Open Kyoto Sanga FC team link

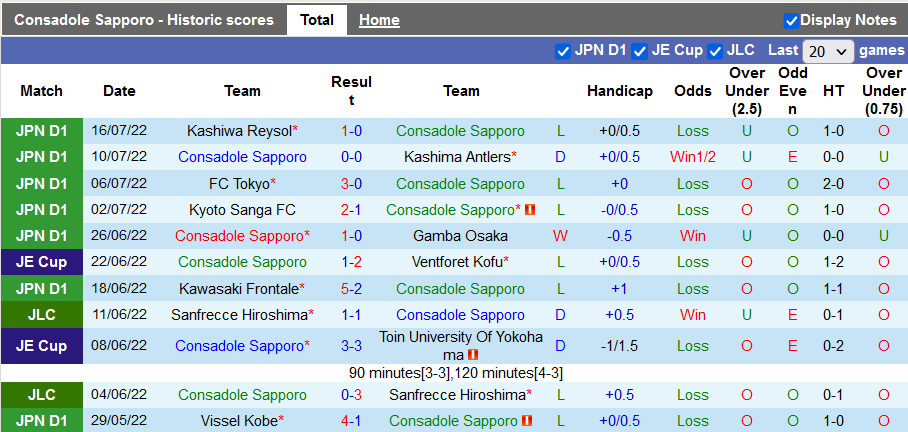(x=242, y=210)
